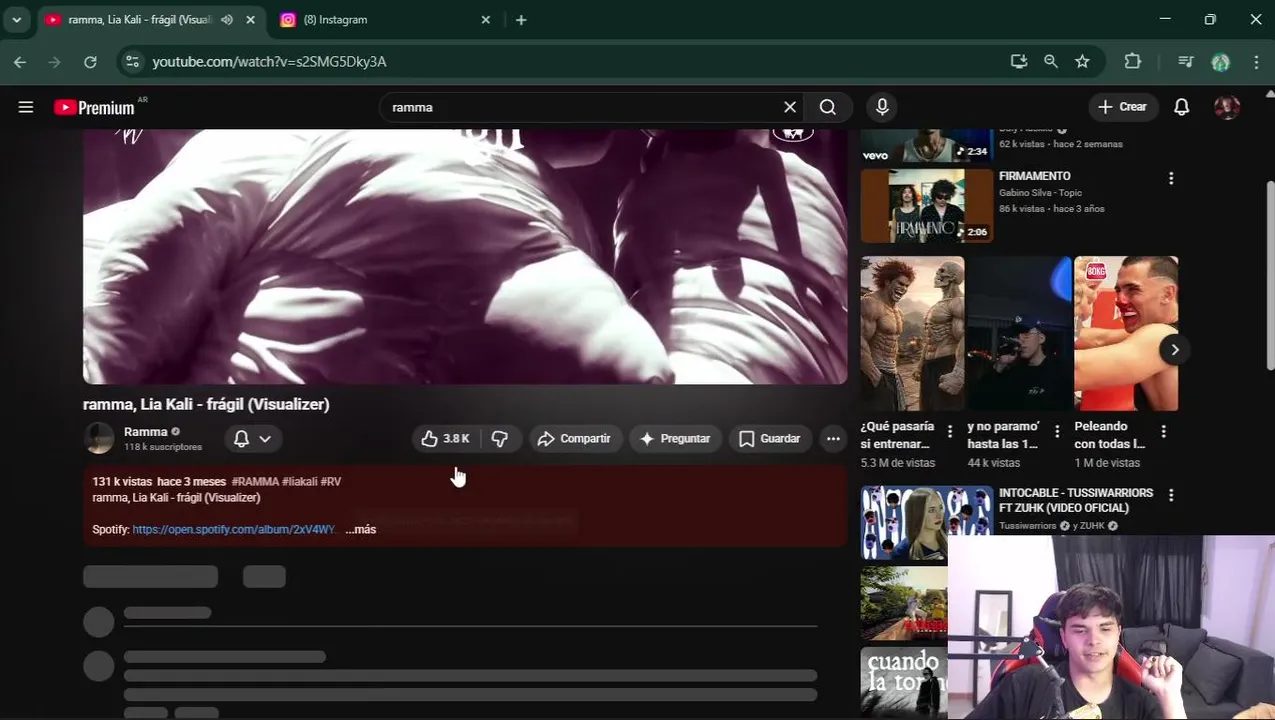Dislike the video

[x=500, y=439]
